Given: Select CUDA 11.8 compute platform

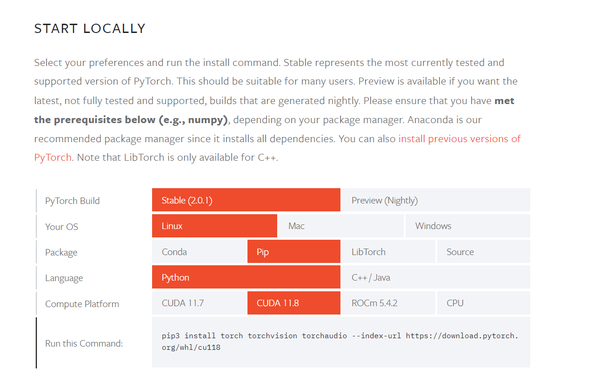Looking at the screenshot, I should 293,303.
